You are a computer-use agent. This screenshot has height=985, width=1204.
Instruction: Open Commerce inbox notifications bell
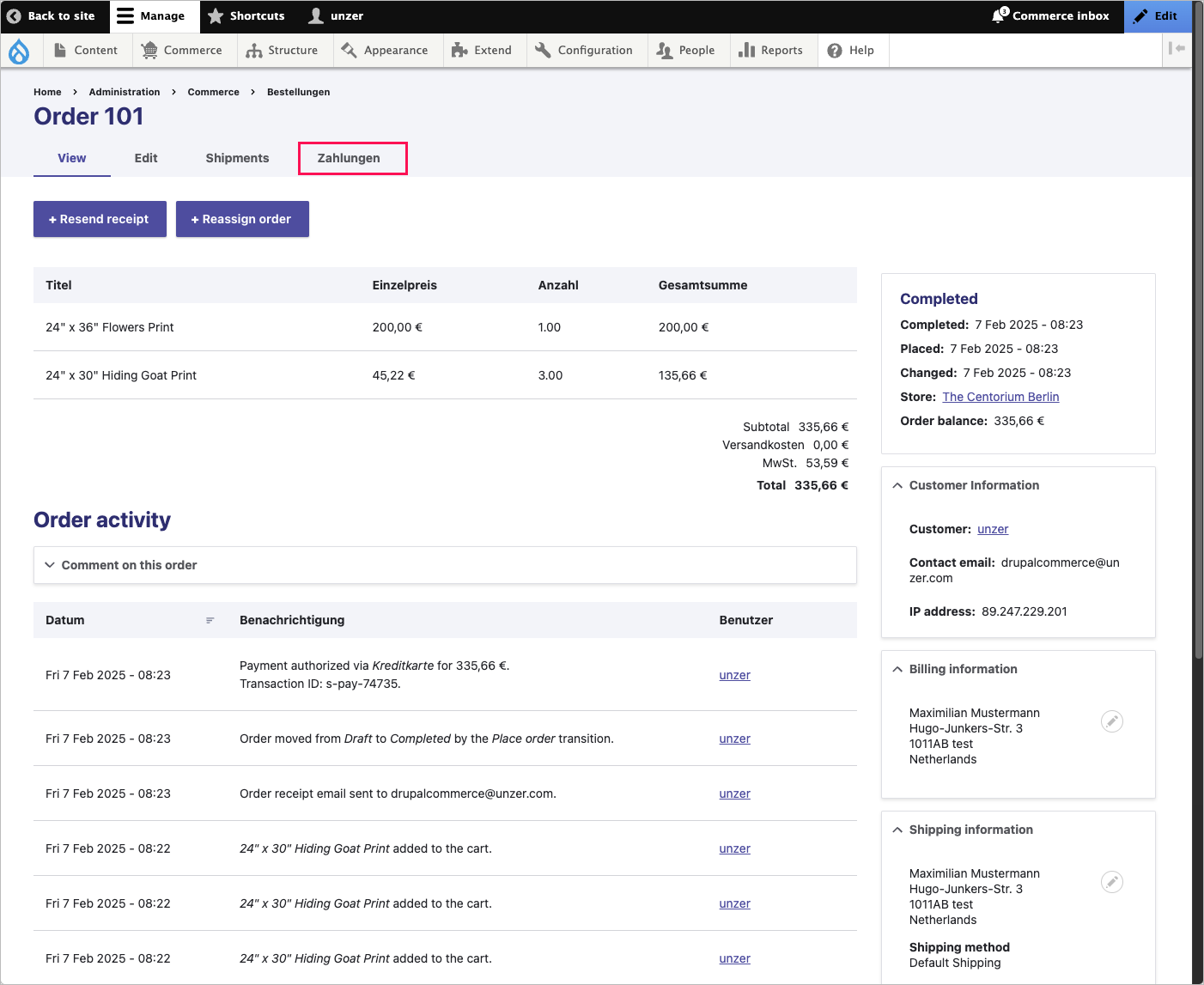(x=1050, y=16)
